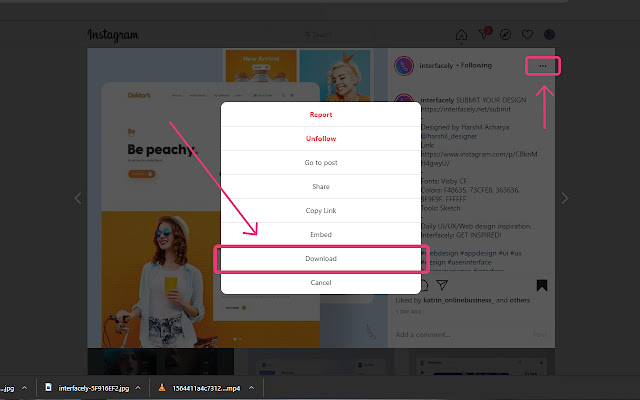This screenshot has height=400, width=640.
Task: Expand options for the .mp4 download
Action: [x=251, y=388]
